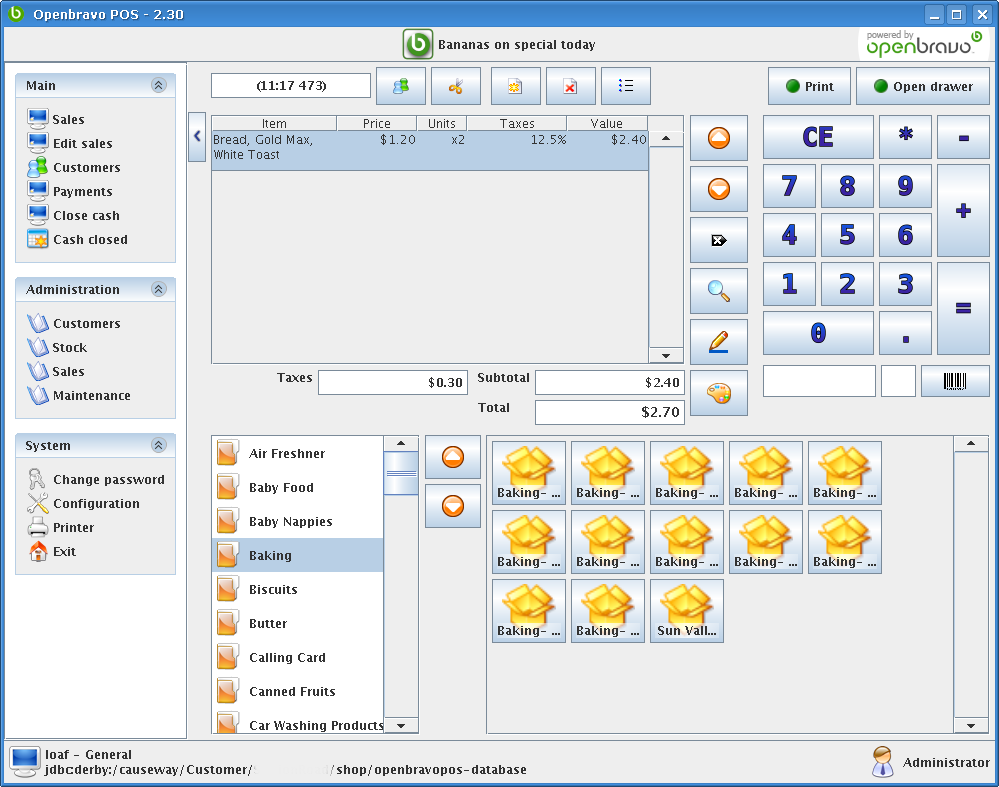
Task: Click the Sun Vall... product tile
Action: click(x=687, y=611)
